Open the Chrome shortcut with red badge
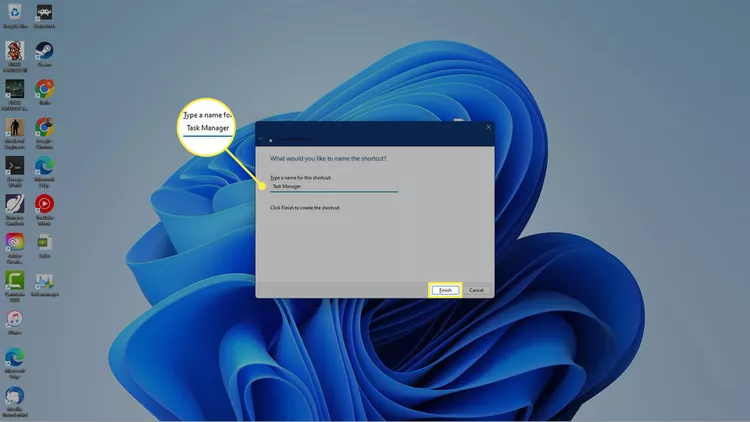 [44, 92]
